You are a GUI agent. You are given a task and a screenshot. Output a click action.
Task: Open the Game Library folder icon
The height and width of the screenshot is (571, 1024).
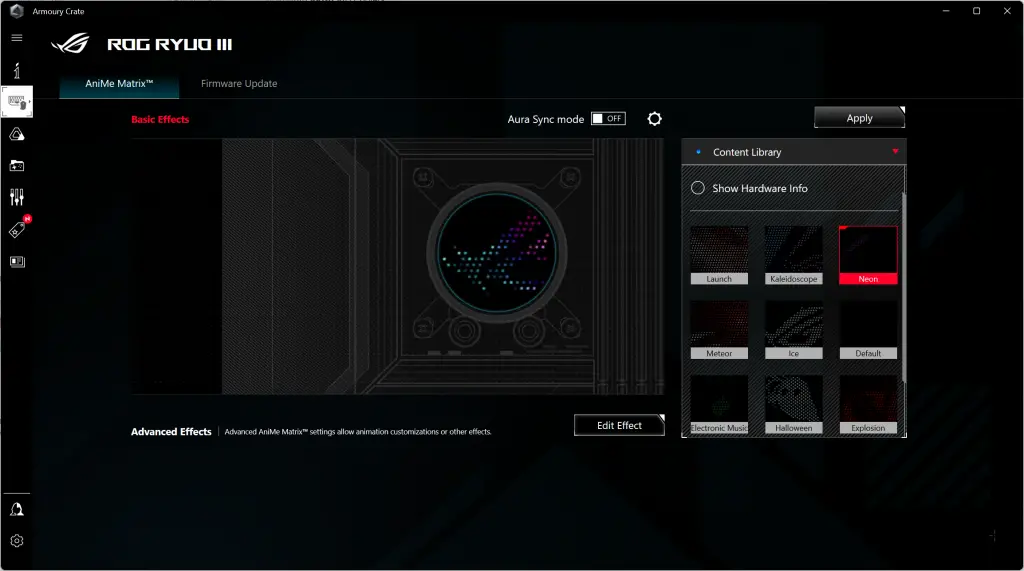[x=17, y=166]
